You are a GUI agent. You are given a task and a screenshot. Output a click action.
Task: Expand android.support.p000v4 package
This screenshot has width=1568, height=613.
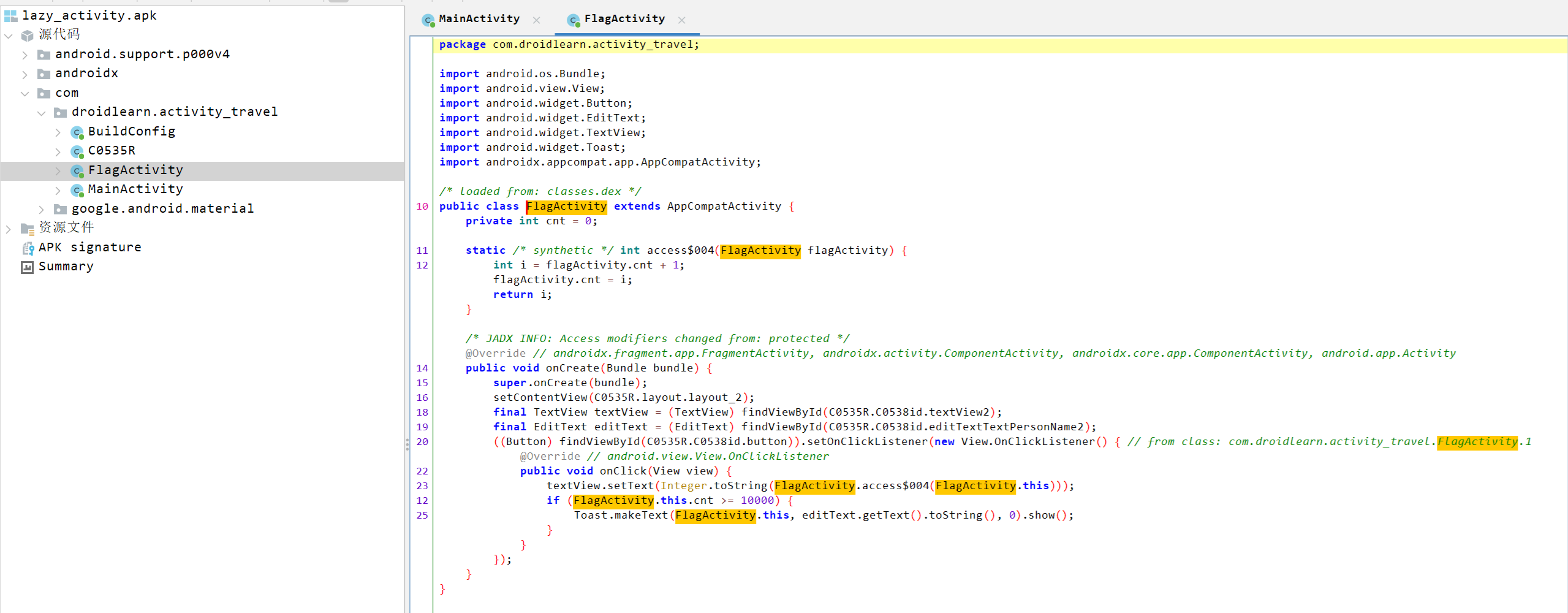point(25,55)
